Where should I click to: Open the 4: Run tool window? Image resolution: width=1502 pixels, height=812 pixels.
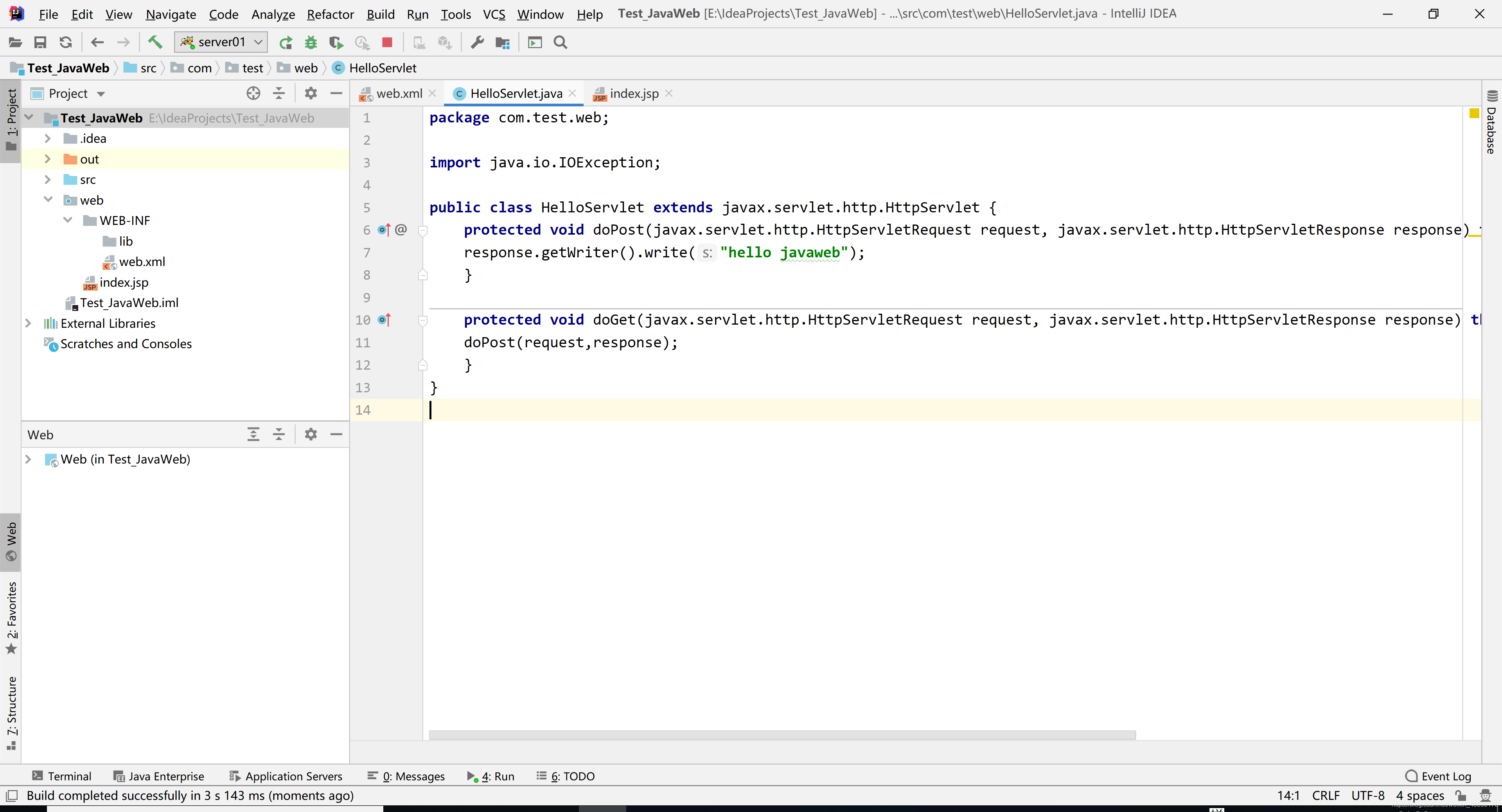pyautogui.click(x=491, y=776)
